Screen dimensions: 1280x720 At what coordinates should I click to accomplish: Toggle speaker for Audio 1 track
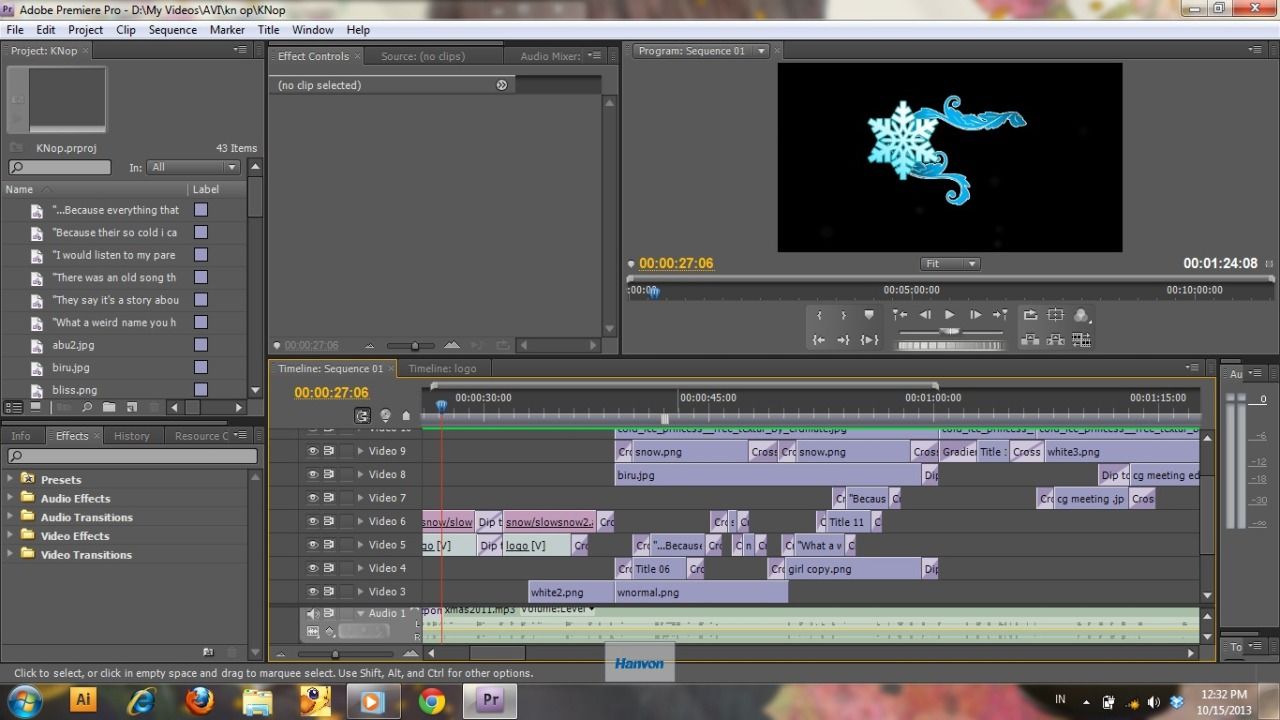point(312,613)
